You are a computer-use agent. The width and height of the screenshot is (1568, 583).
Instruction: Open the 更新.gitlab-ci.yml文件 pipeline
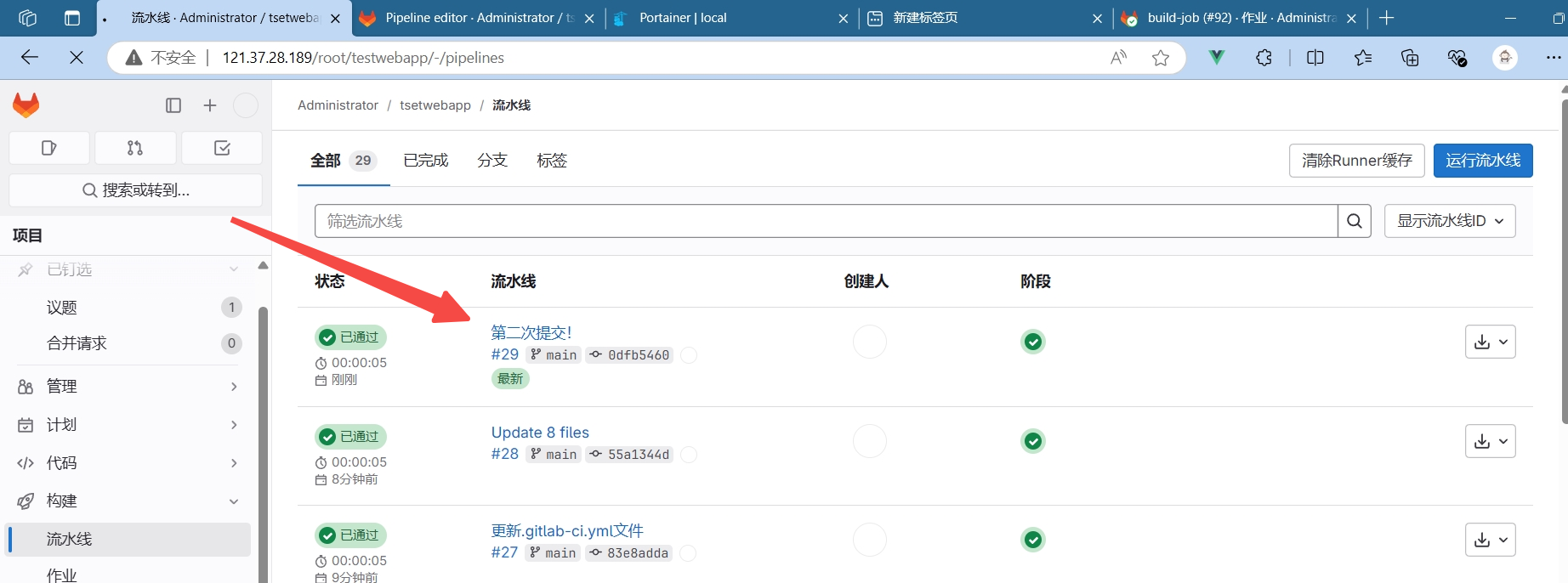pos(567,531)
